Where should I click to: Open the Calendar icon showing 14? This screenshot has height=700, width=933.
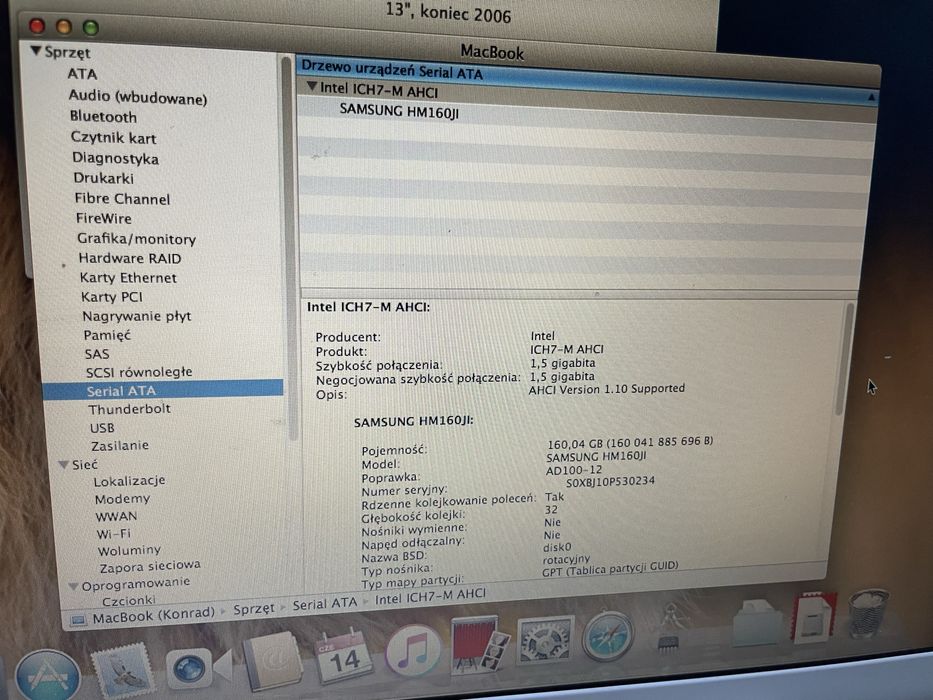click(344, 657)
